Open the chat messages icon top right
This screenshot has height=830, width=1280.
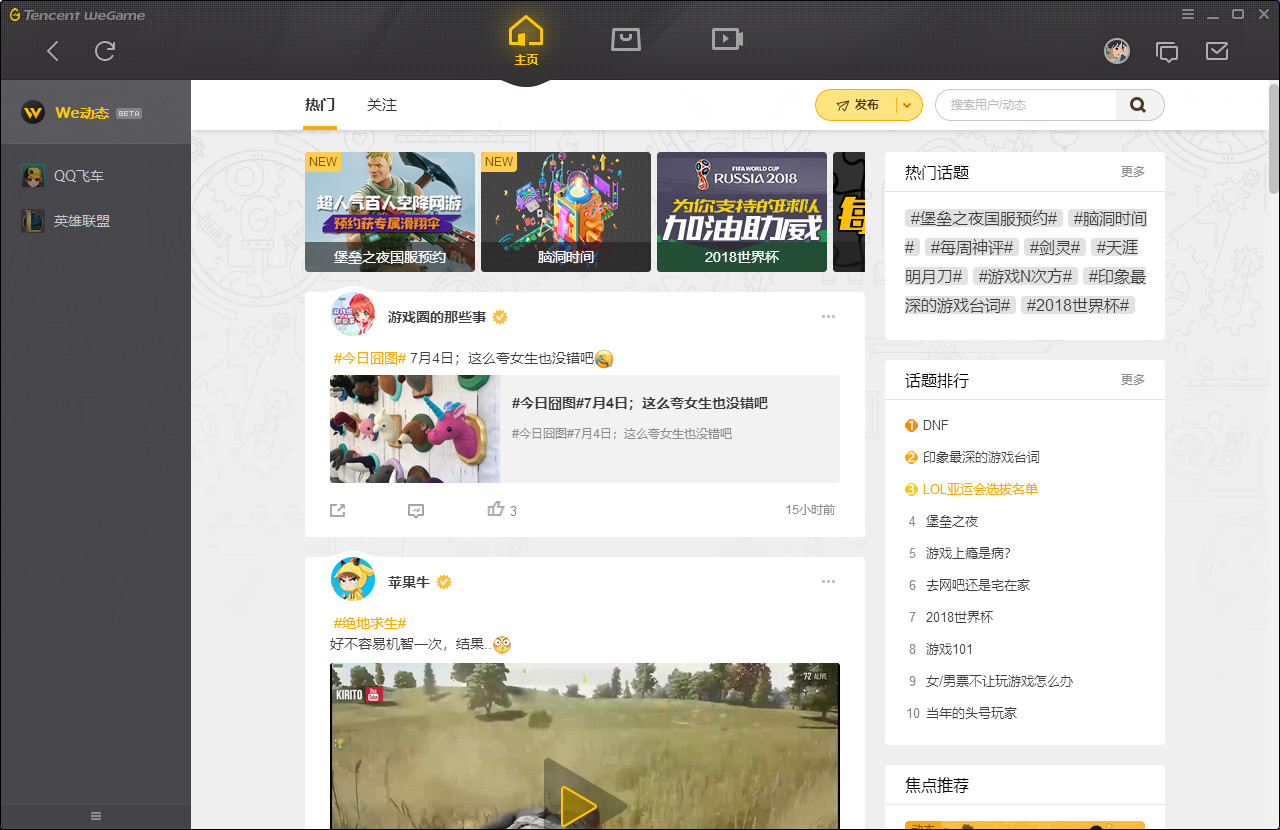(1167, 51)
